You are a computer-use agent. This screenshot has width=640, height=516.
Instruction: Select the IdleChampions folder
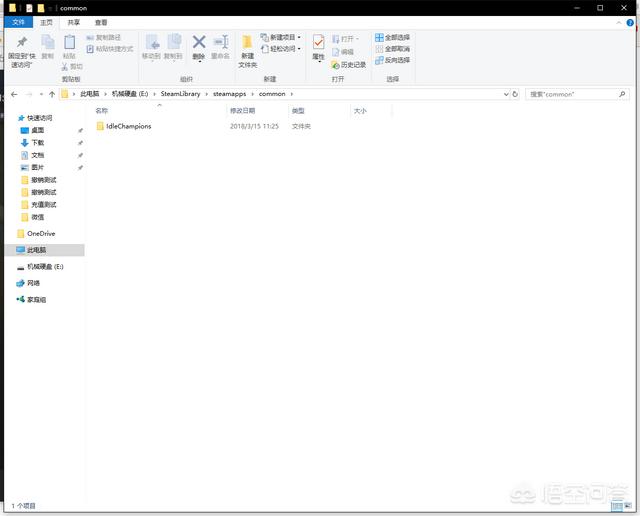click(x=128, y=126)
